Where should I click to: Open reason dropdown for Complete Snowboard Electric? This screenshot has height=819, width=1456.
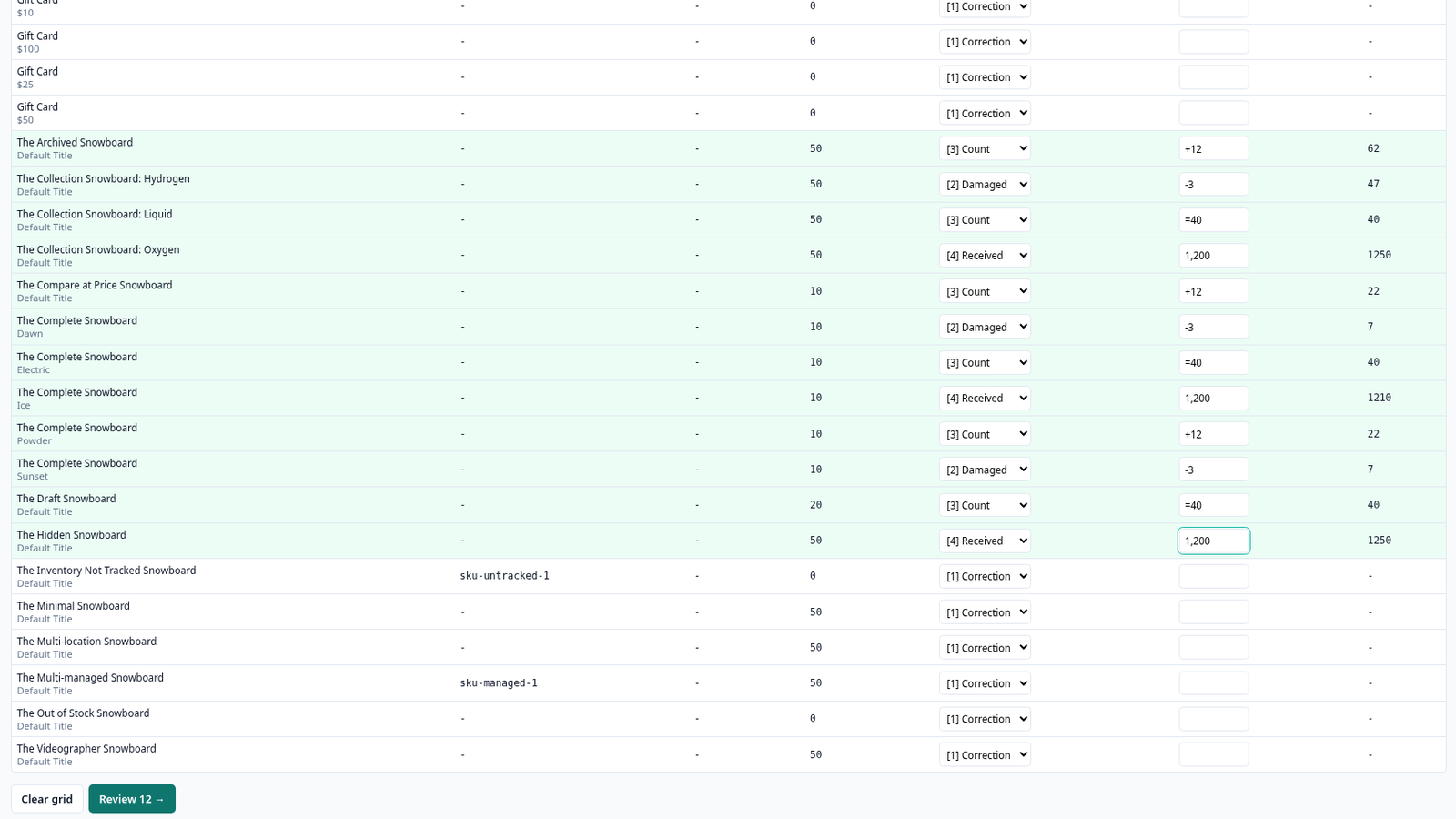[985, 362]
